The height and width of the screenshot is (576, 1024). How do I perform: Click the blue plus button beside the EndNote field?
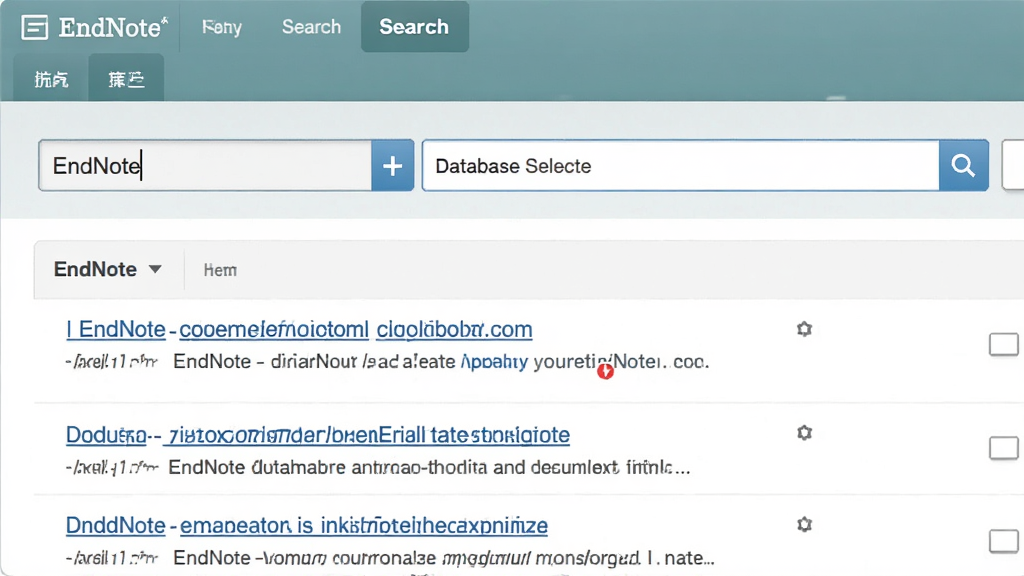pyautogui.click(x=392, y=166)
